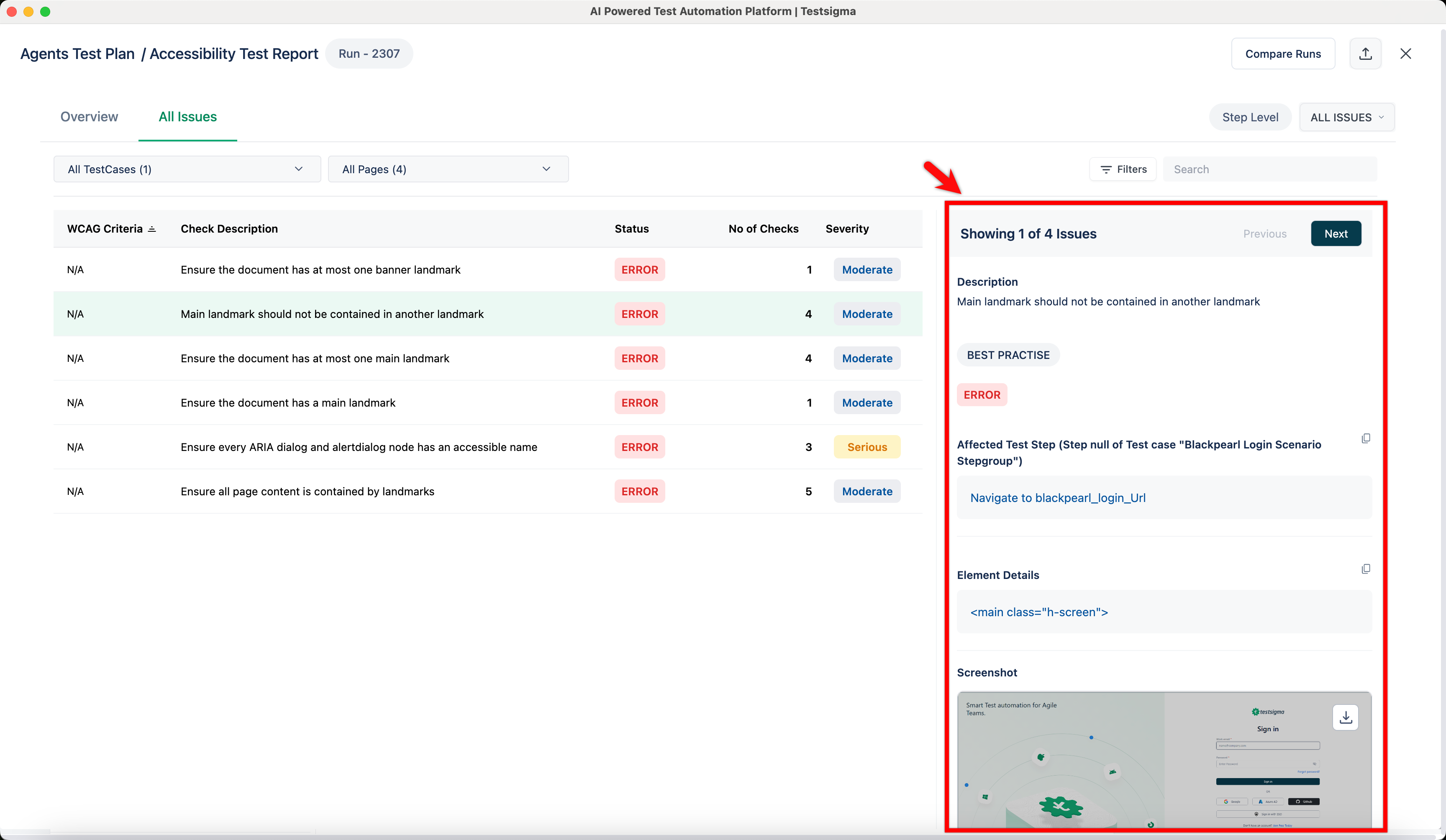The image size is (1446, 840).
Task: Click Serious severity badge
Action: (x=867, y=447)
